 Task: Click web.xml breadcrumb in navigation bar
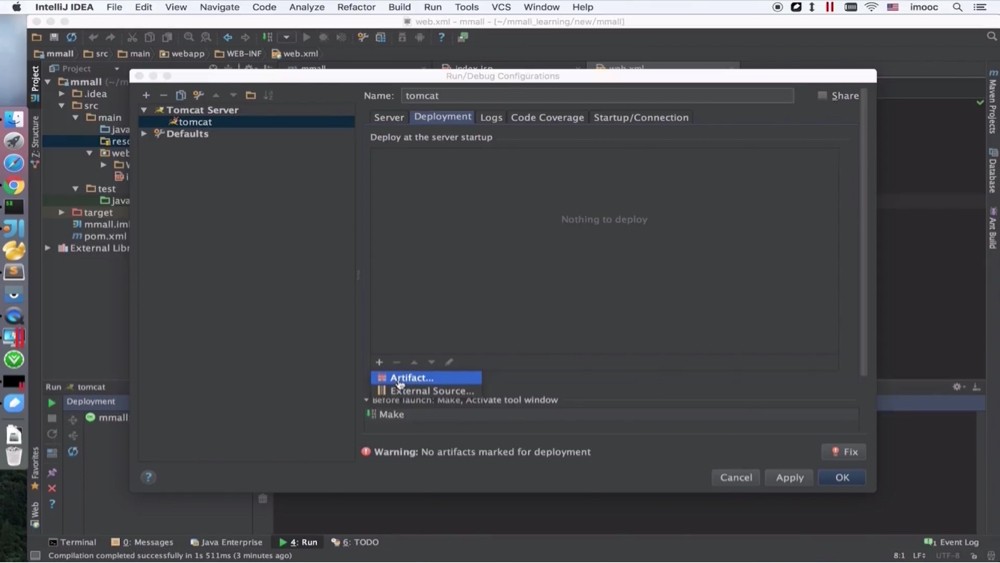tap(295, 54)
